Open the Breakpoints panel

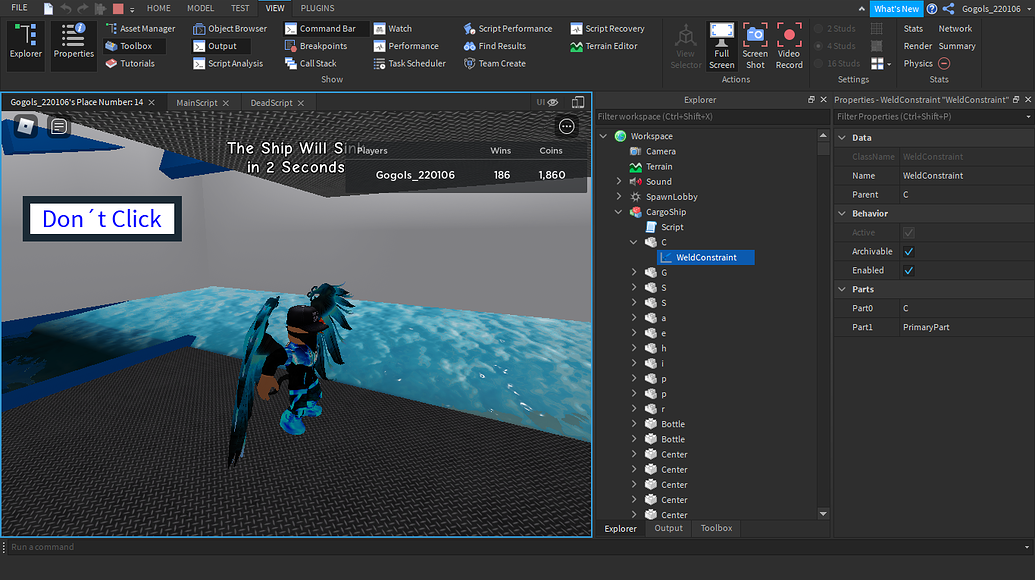pos(324,45)
